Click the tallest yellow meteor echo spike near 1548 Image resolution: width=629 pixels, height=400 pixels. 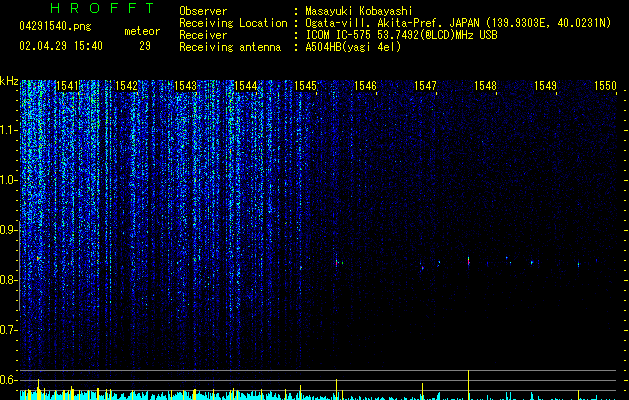pyautogui.click(x=469, y=385)
